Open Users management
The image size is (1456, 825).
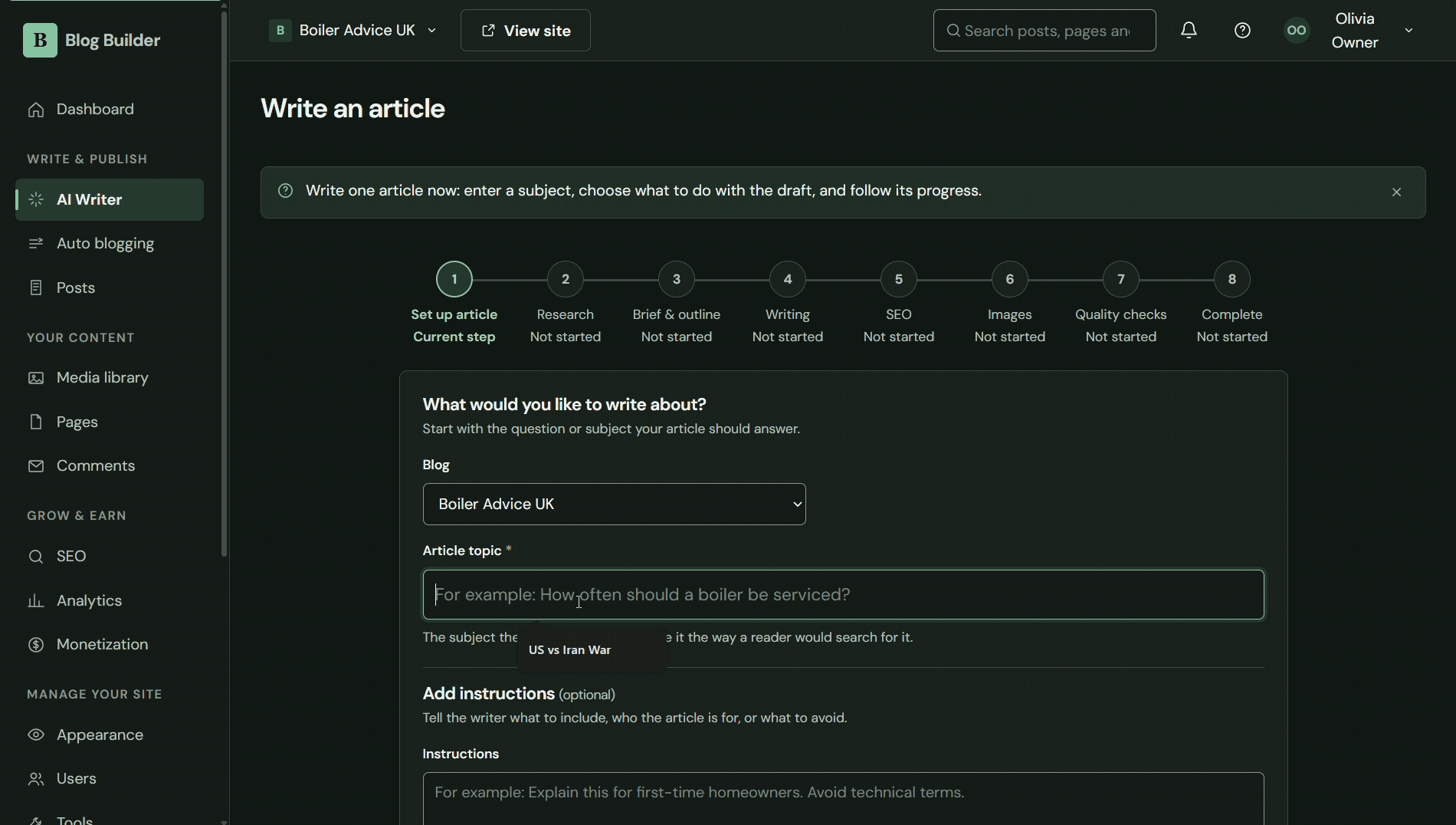pos(110,779)
